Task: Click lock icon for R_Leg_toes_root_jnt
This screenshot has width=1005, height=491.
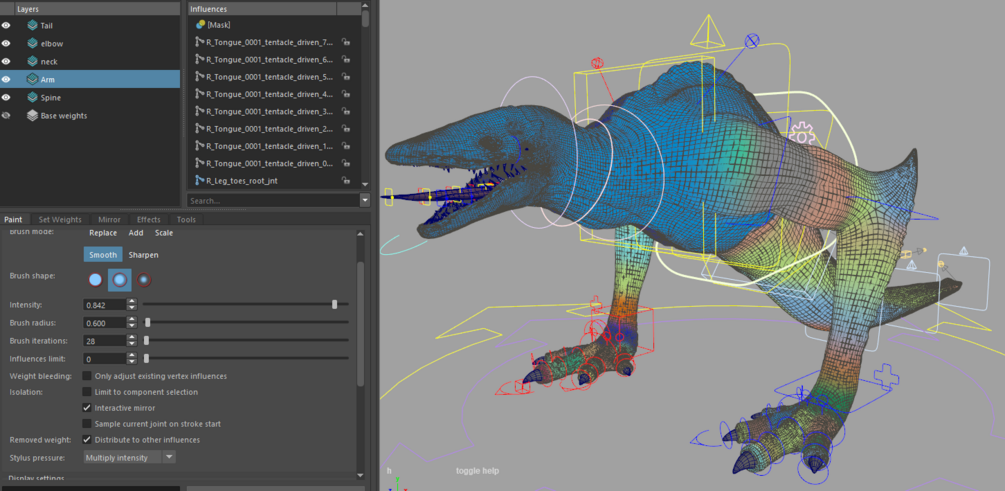Action: pos(346,181)
